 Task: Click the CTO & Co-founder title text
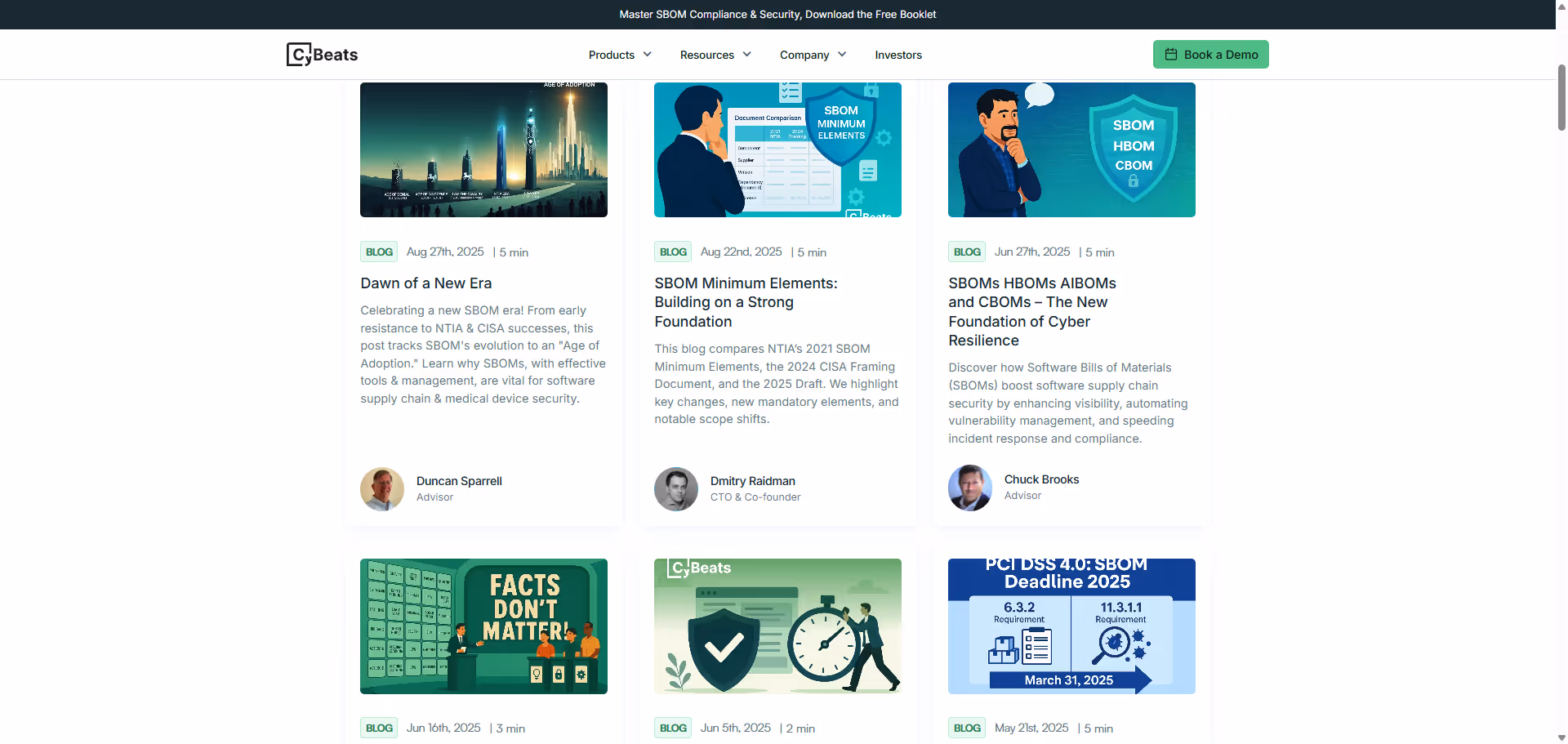pos(755,497)
